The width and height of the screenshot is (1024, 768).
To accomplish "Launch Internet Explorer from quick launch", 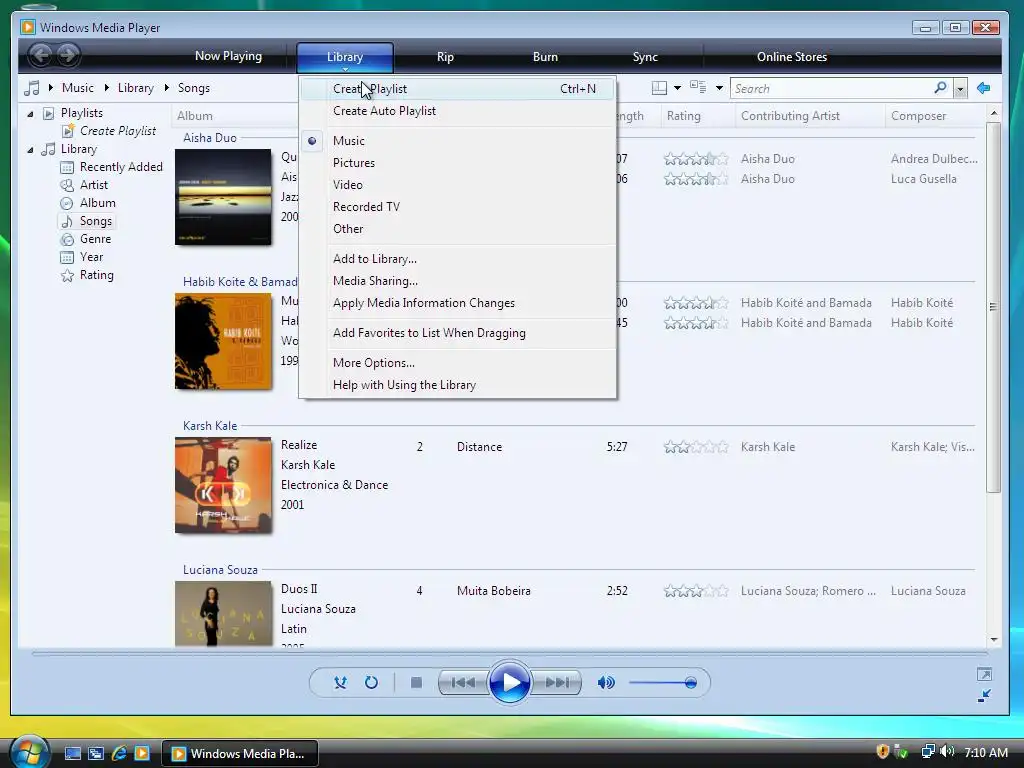I will 118,753.
